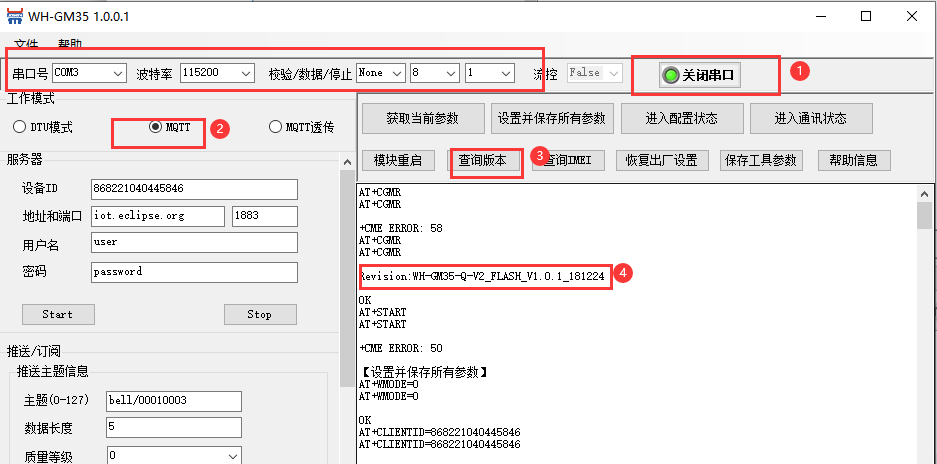937x464 pixels.
Task: Click the Start button
Action: pyautogui.click(x=57, y=314)
